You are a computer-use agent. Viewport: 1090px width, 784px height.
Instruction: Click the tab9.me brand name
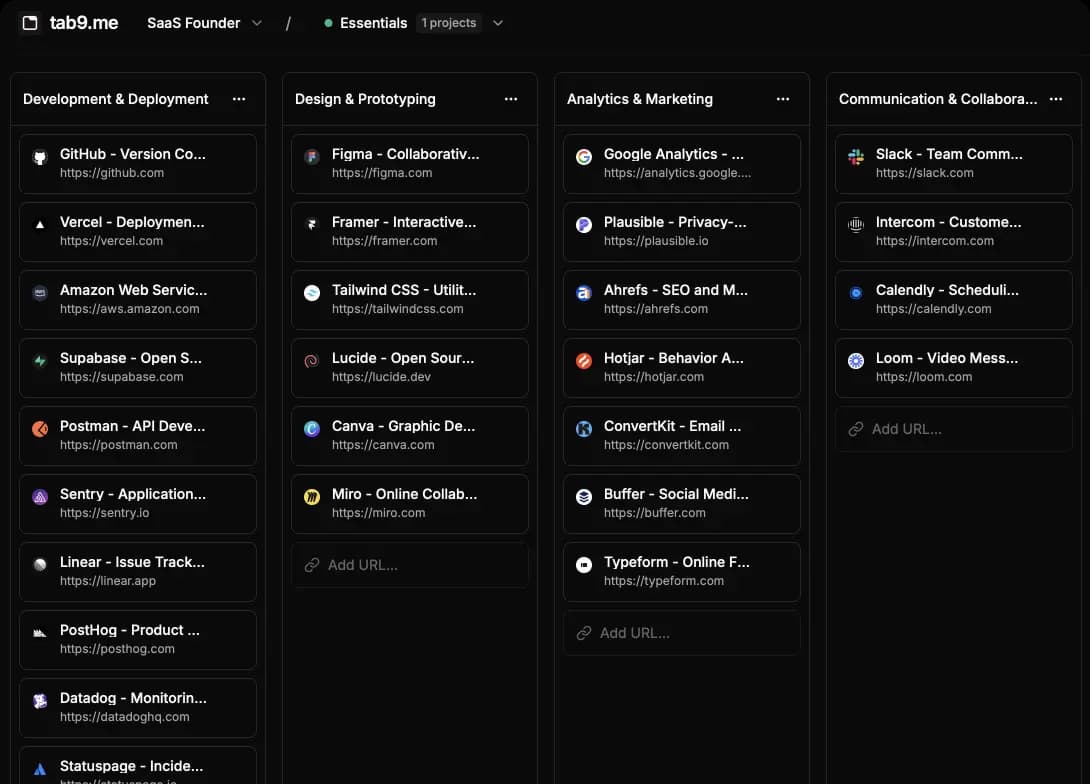(84, 23)
